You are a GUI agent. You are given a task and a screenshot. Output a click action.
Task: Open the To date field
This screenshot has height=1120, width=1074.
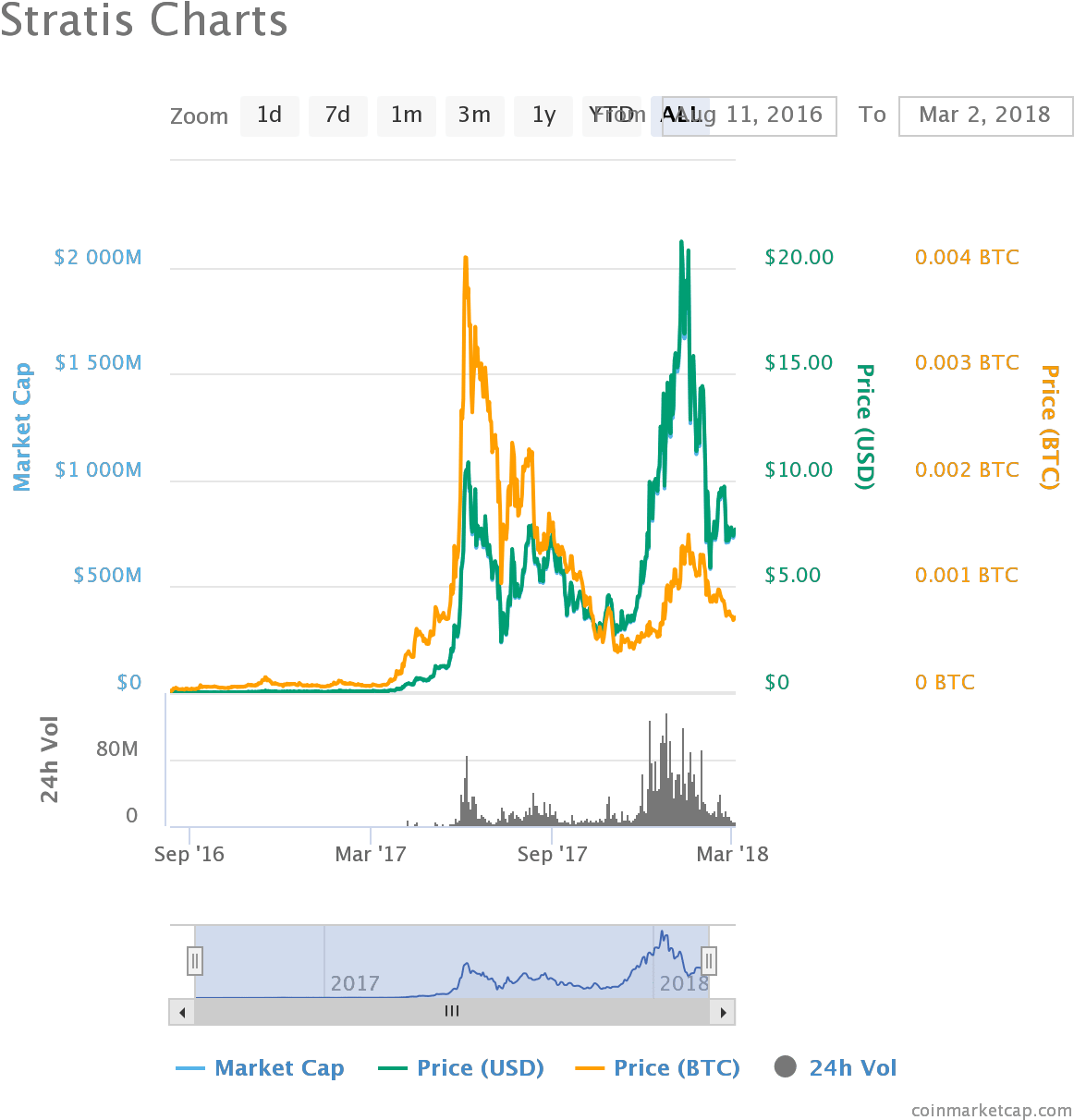click(983, 116)
